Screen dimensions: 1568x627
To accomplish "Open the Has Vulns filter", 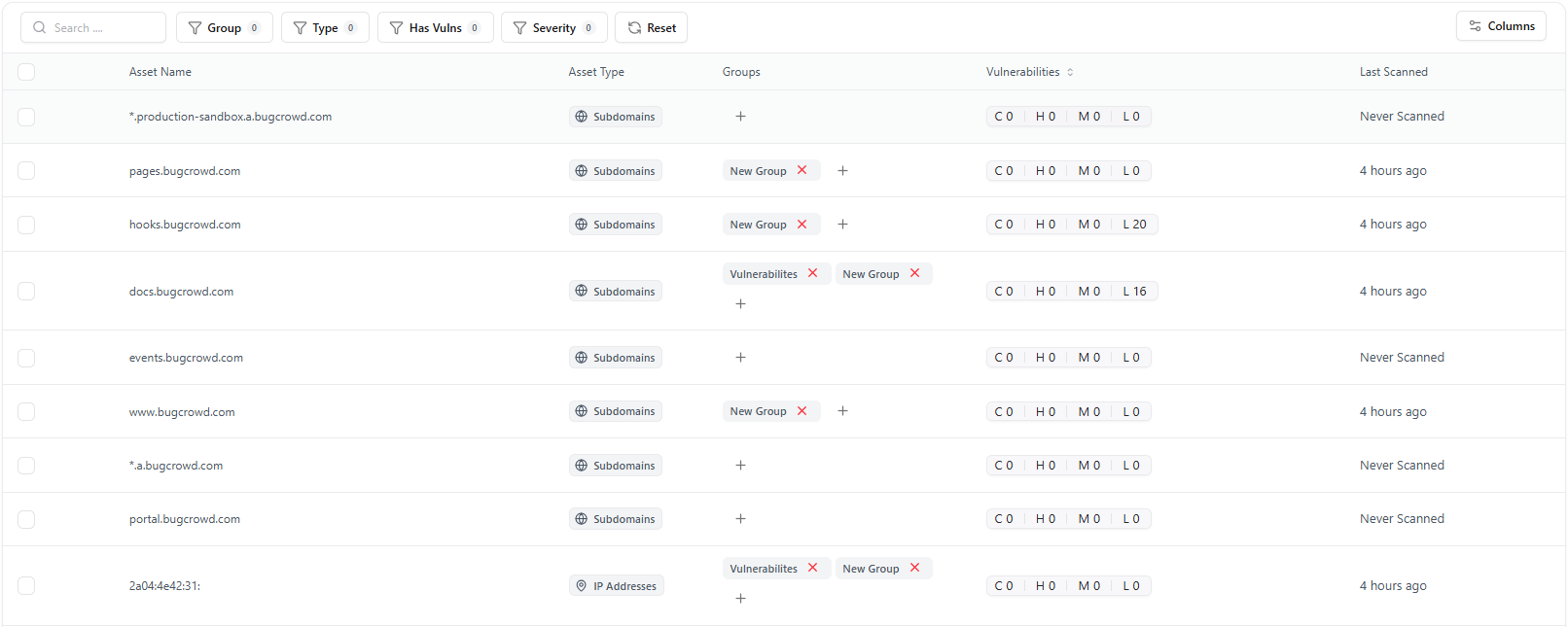I will (436, 28).
